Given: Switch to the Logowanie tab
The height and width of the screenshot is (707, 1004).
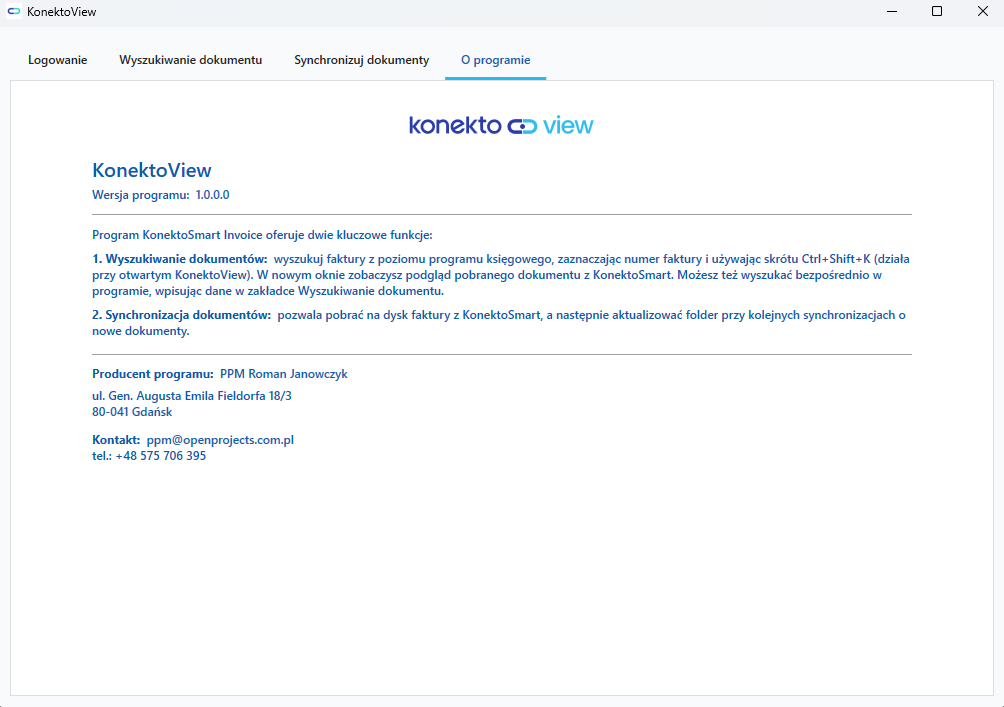Looking at the screenshot, I should pyautogui.click(x=57, y=60).
